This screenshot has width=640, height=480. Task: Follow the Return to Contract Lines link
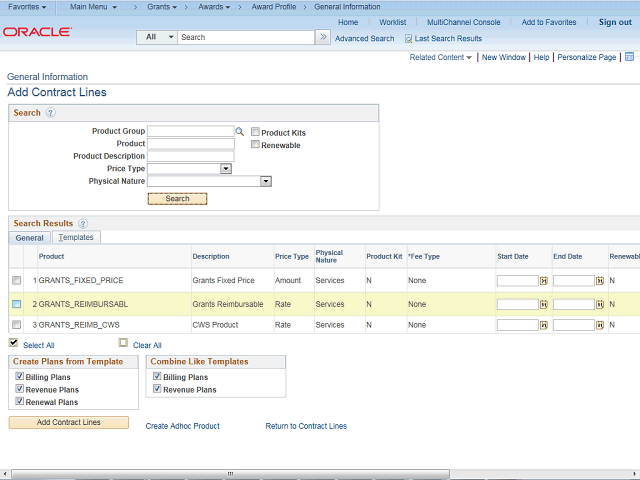[x=306, y=426]
